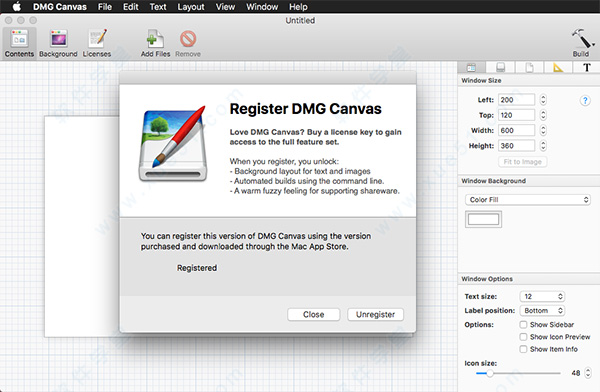
Task: Open the Color Fill background dropdown
Action: pos(527,199)
